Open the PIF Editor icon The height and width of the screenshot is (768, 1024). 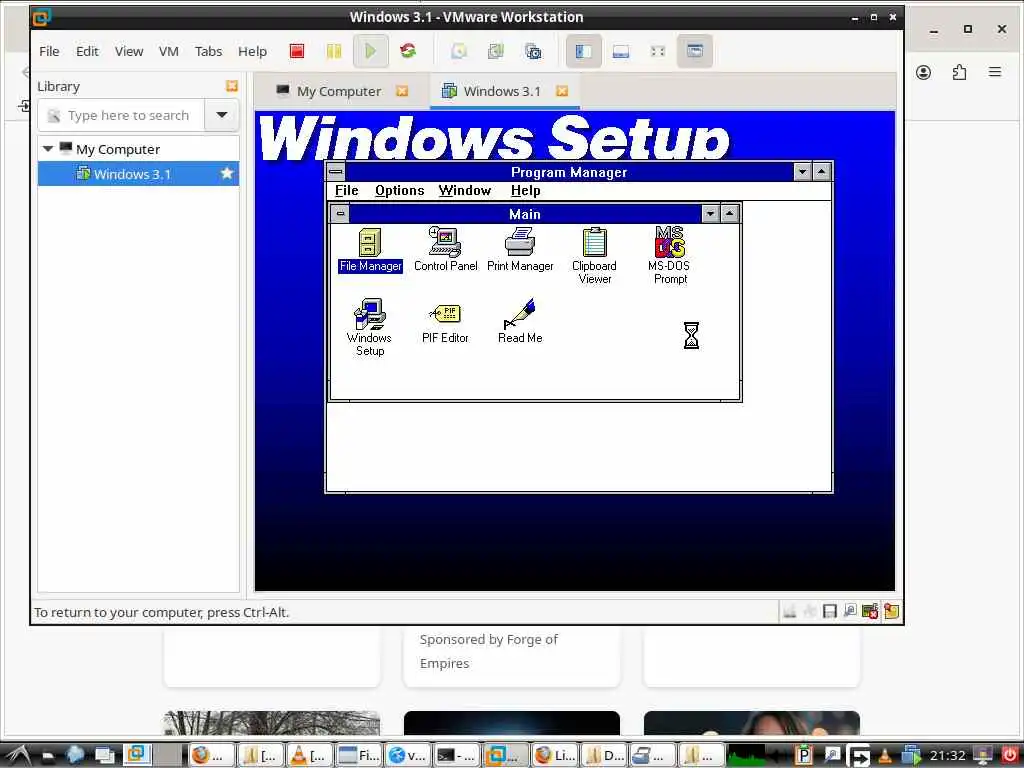click(445, 321)
